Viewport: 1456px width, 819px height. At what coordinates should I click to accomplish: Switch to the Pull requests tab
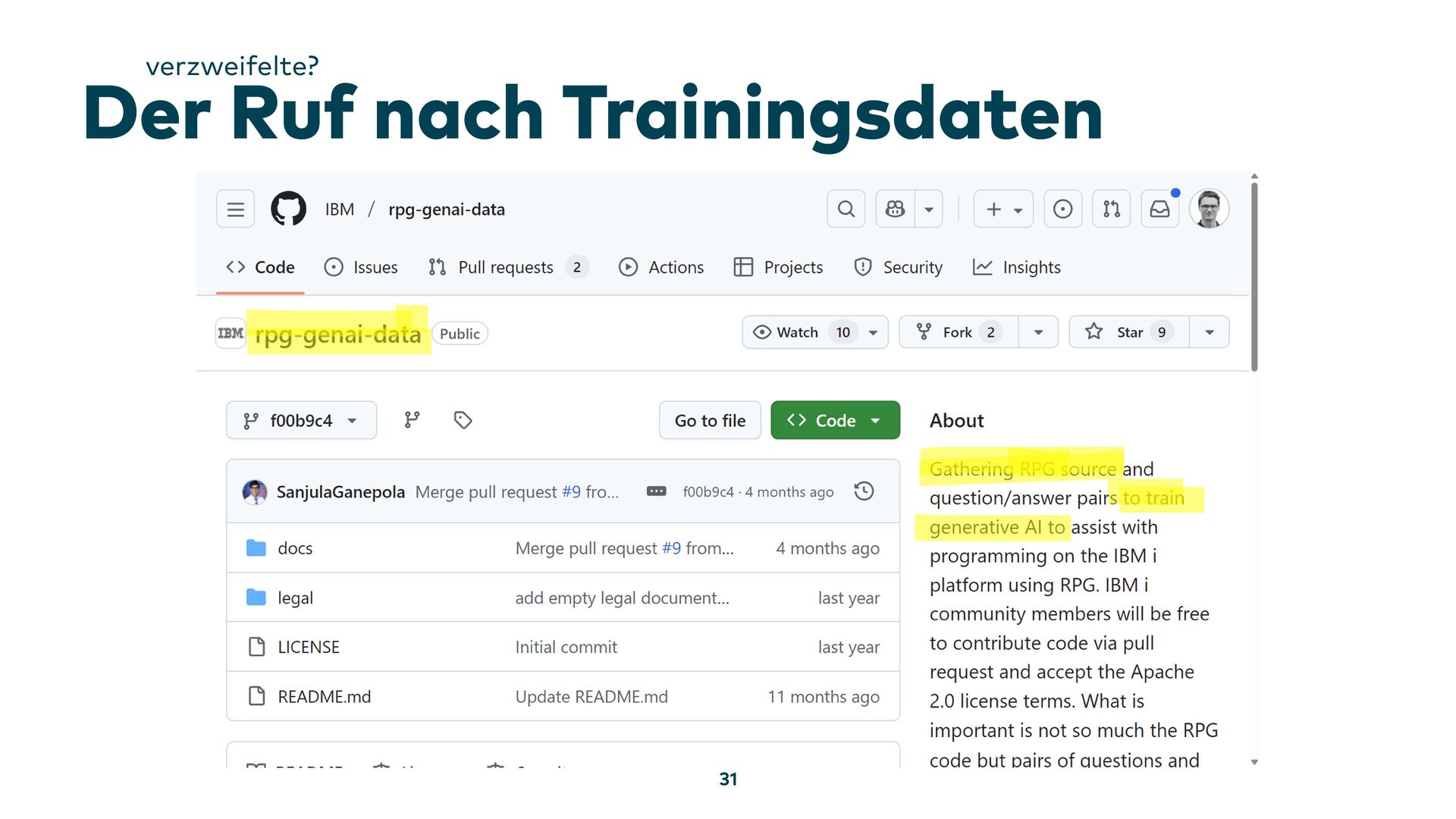[505, 268]
